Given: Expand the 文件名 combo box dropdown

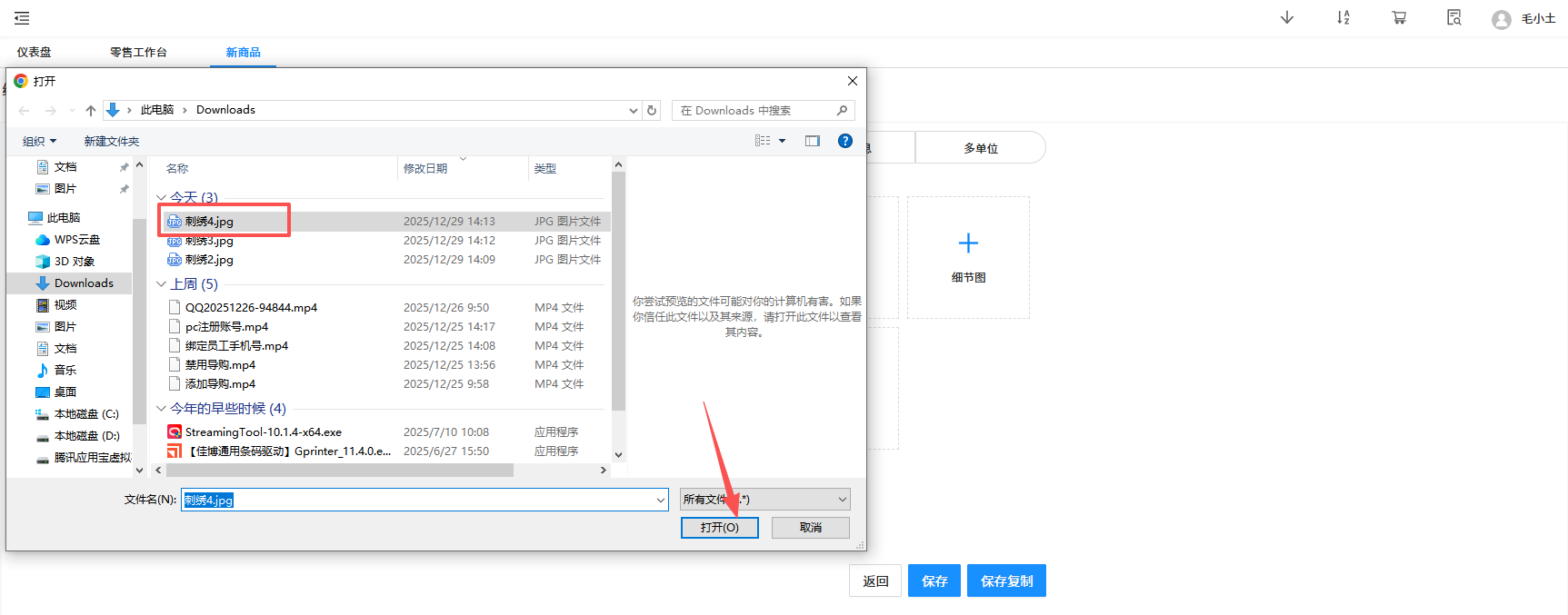Looking at the screenshot, I should (661, 500).
